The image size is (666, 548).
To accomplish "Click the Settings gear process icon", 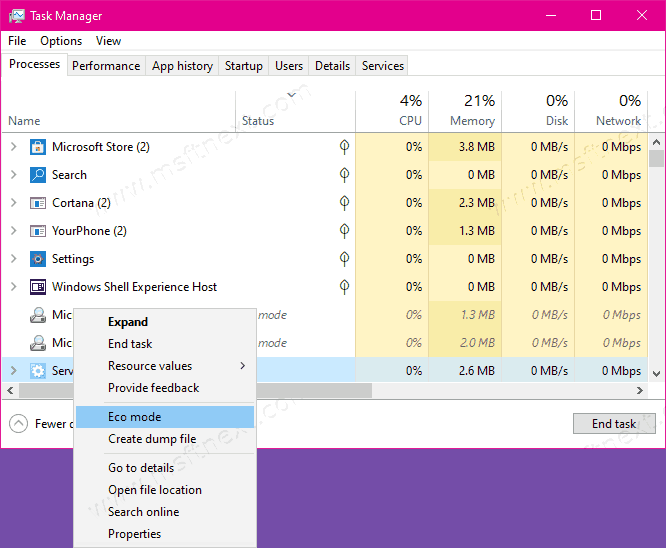I will click(x=38, y=259).
